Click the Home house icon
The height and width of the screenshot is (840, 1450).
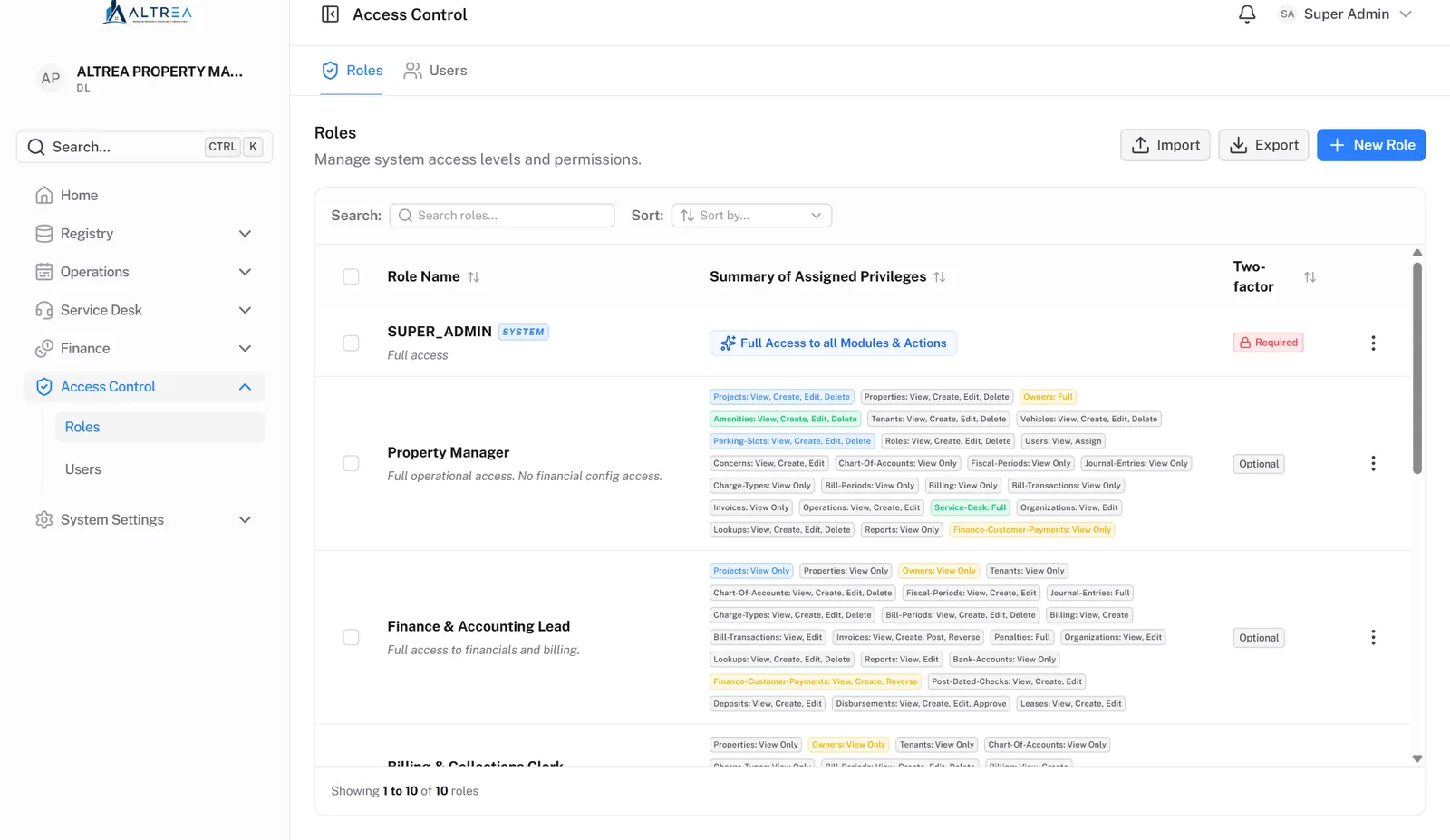point(43,195)
